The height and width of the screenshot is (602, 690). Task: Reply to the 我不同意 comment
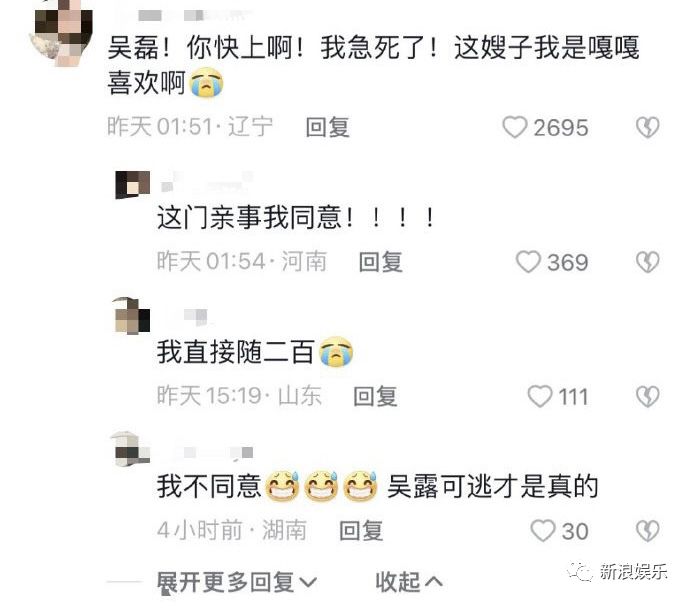(x=361, y=530)
